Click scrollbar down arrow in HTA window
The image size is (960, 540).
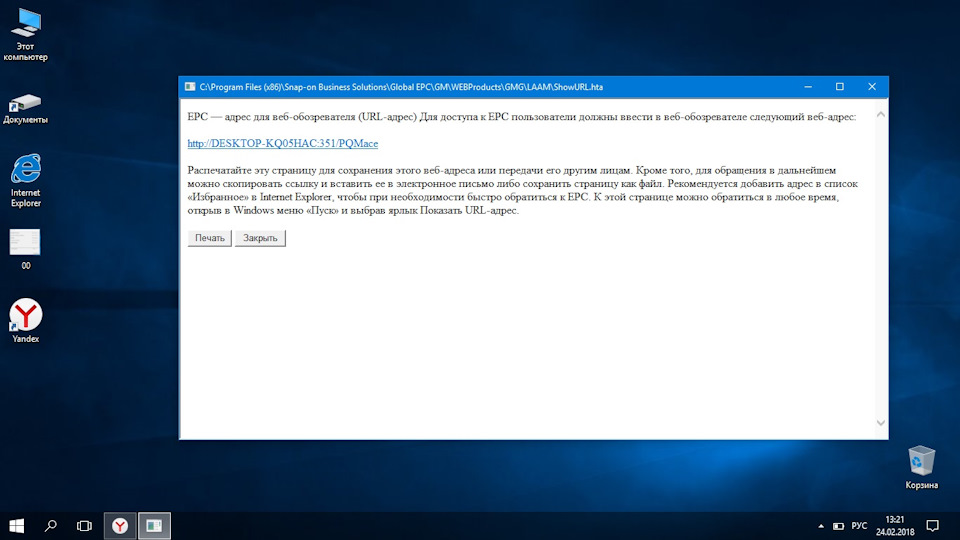[880, 422]
